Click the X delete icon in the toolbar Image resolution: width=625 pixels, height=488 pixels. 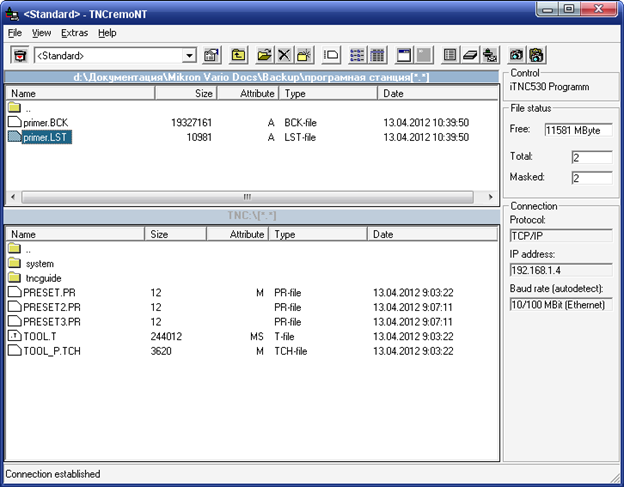click(x=284, y=56)
